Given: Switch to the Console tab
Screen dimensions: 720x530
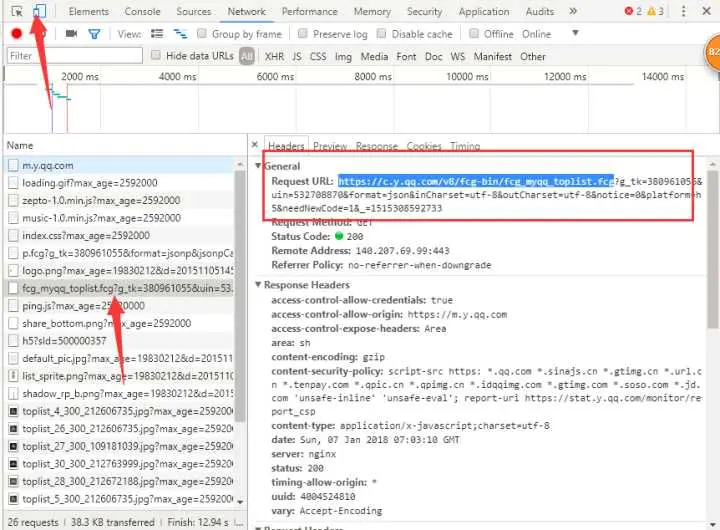Looking at the screenshot, I should (x=142, y=11).
